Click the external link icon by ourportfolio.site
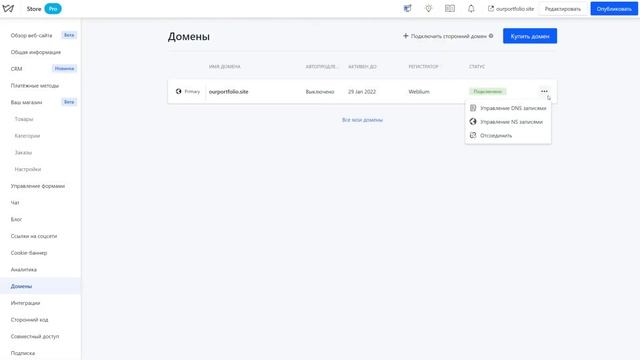640x360 pixels. click(491, 9)
